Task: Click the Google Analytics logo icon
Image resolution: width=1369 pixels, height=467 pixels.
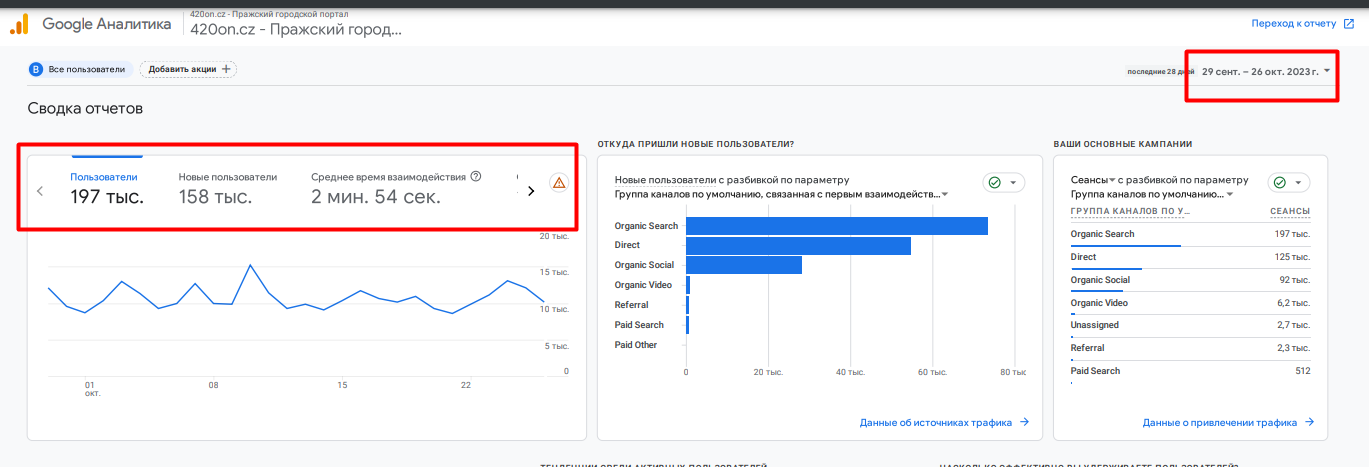Action: click(19, 24)
